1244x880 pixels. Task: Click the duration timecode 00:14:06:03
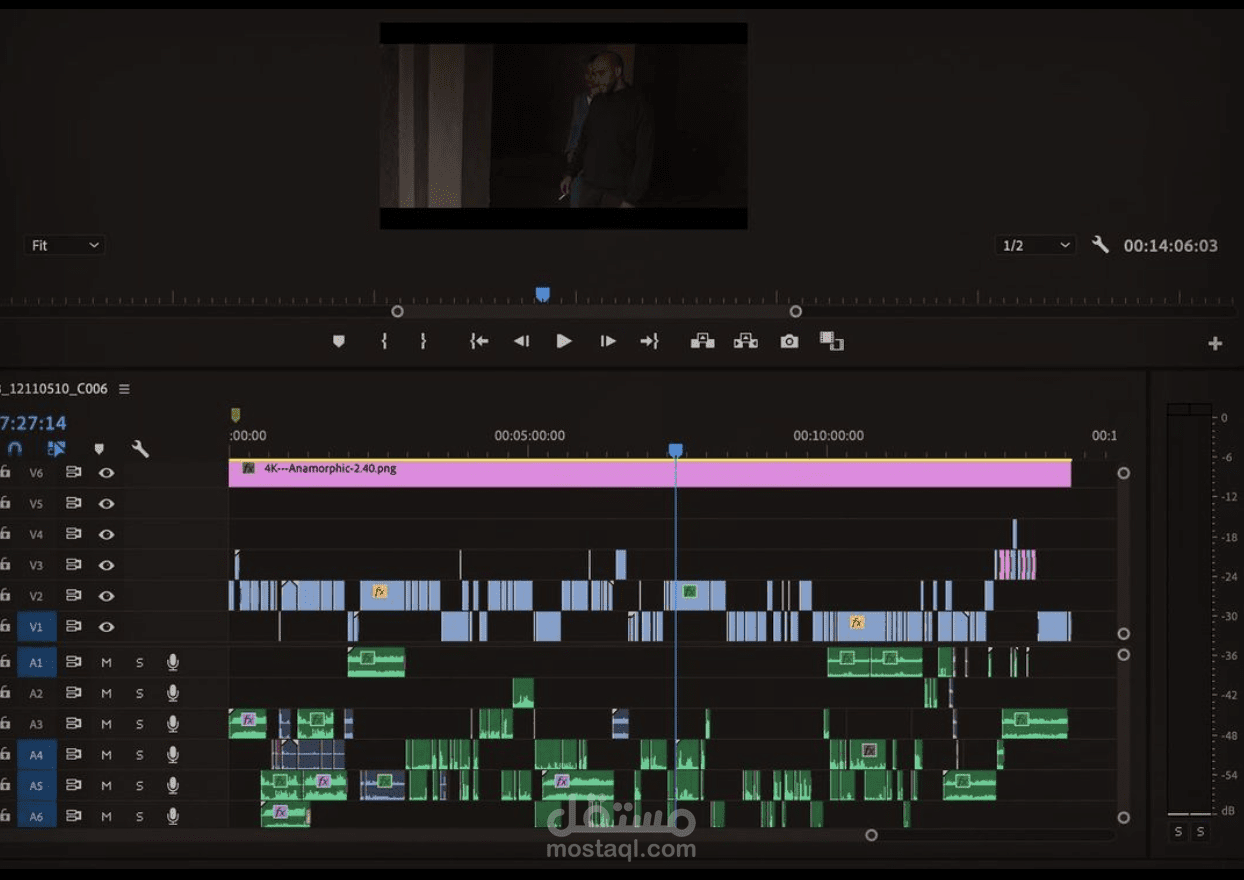click(1170, 245)
